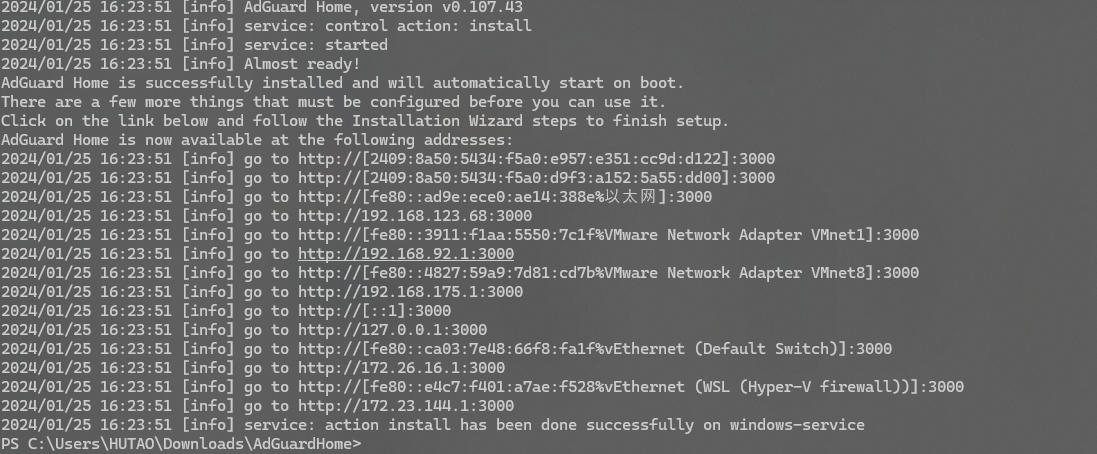This screenshot has width=1097, height=454.
Task: Open the http://[::1]:3000 IPv6 loopback link
Action: [x=374, y=311]
